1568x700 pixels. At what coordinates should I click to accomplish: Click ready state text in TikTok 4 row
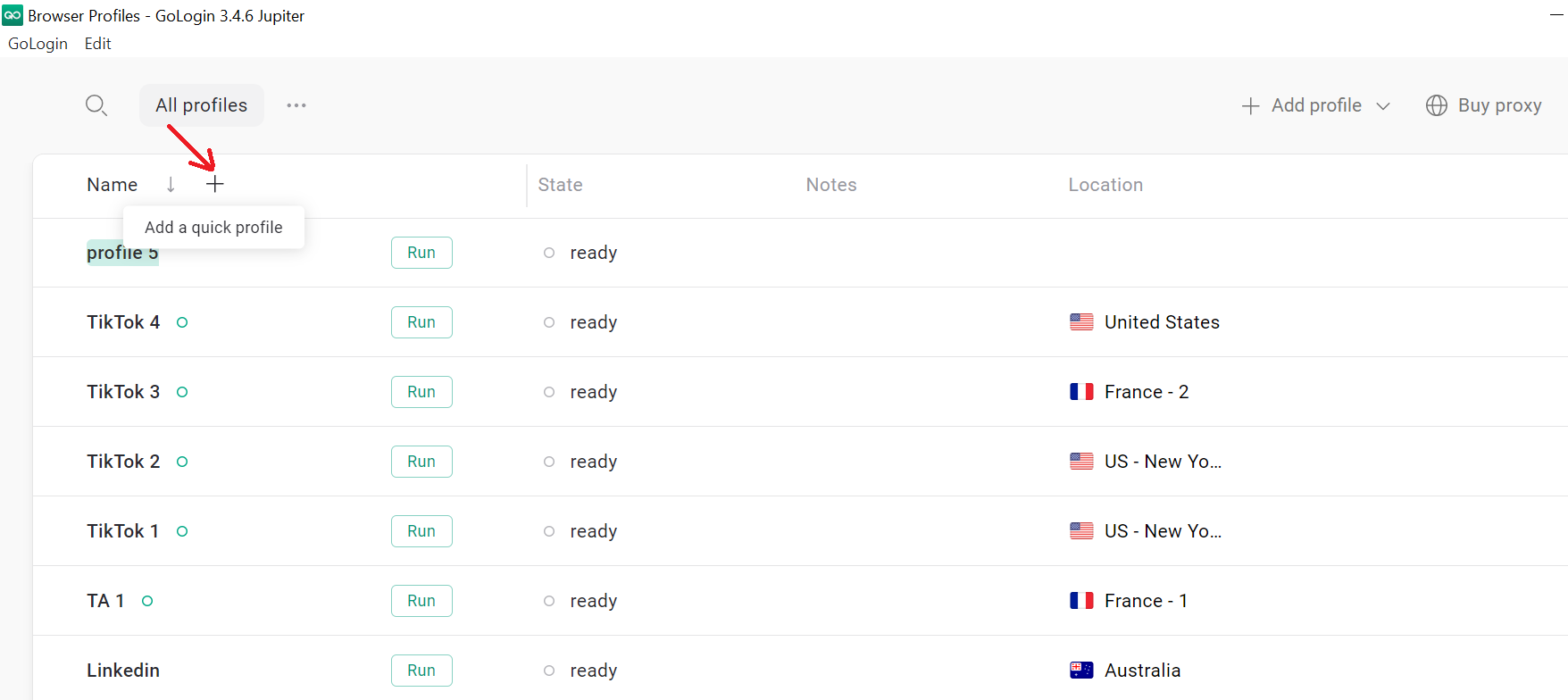594,322
